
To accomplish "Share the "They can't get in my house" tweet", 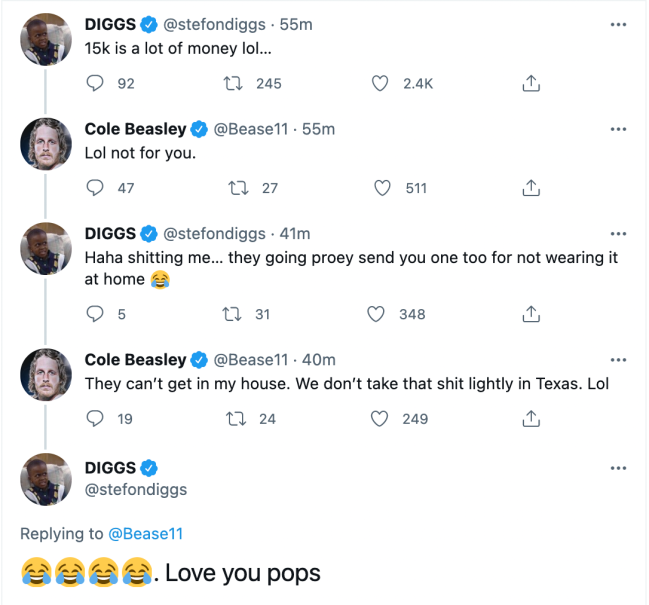I will 532,419.
